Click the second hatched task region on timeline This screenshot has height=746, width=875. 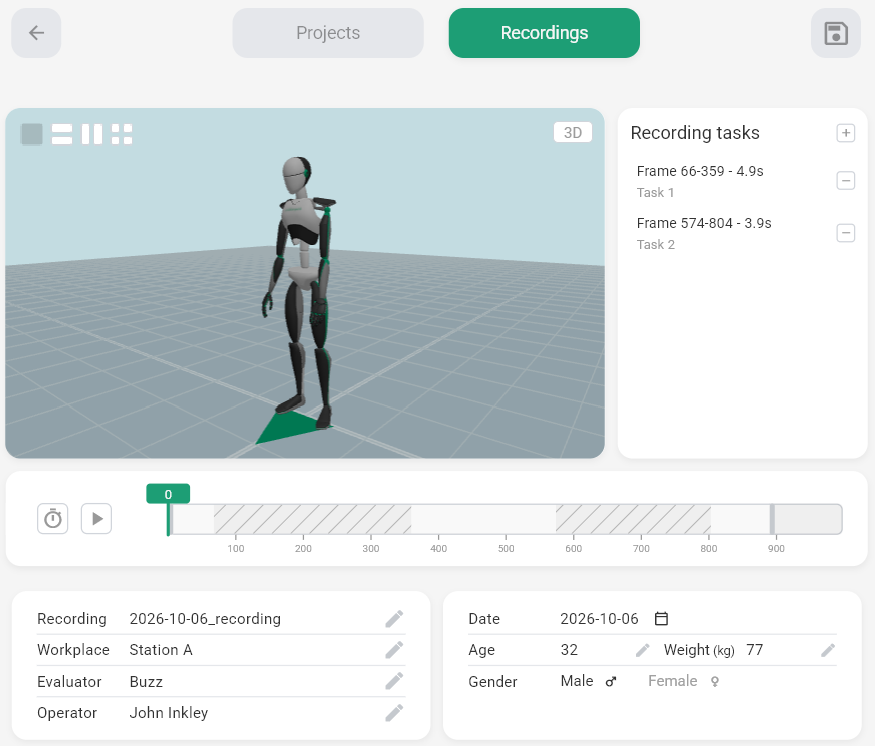pos(633,519)
